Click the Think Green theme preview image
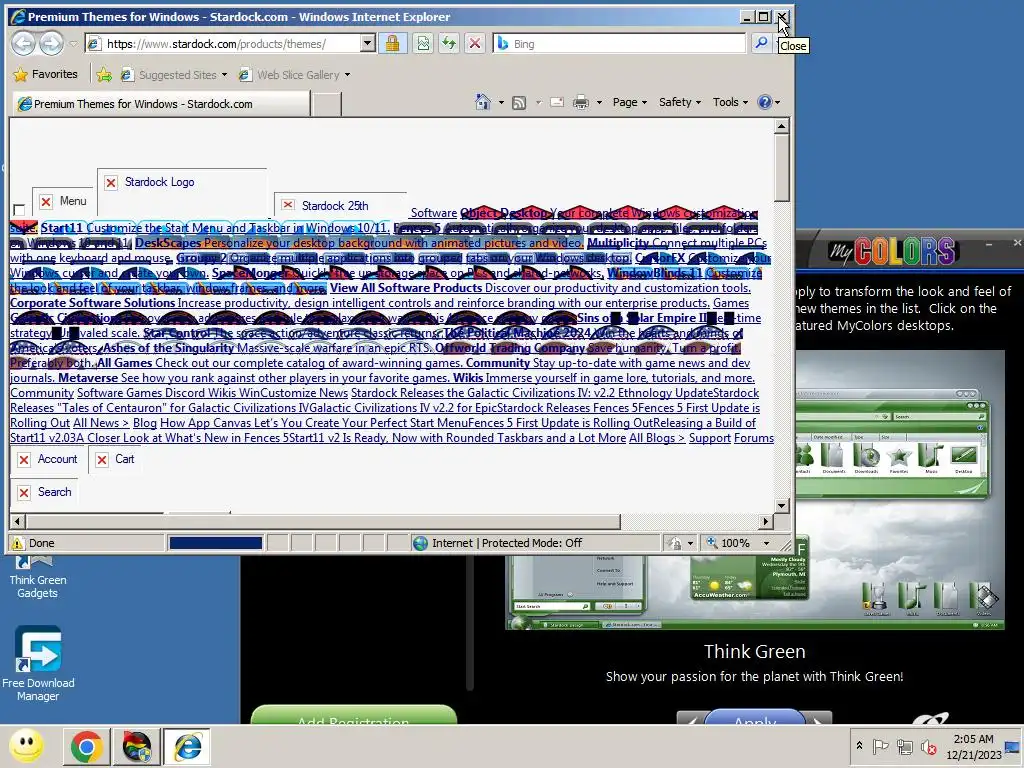This screenshot has height=768, width=1024. tap(754, 490)
